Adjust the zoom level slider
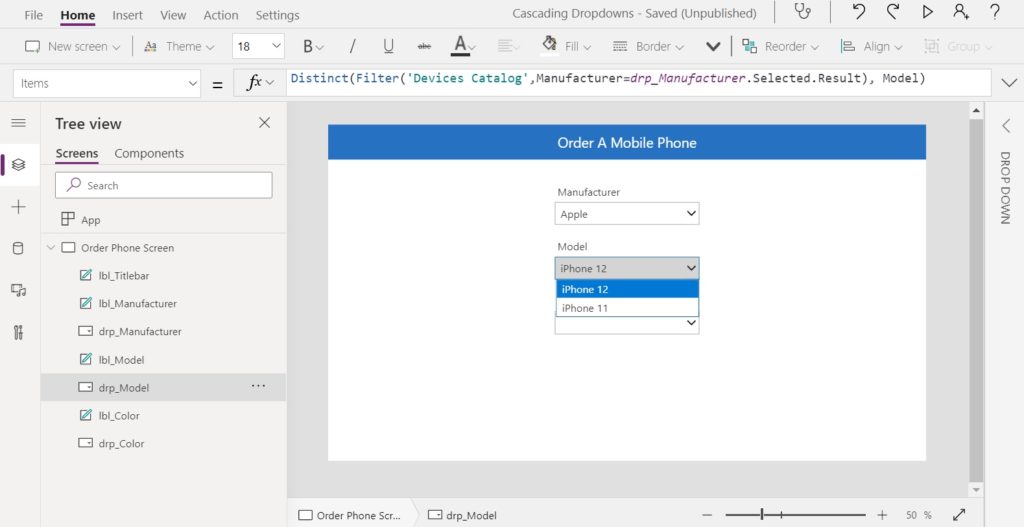 coord(762,515)
